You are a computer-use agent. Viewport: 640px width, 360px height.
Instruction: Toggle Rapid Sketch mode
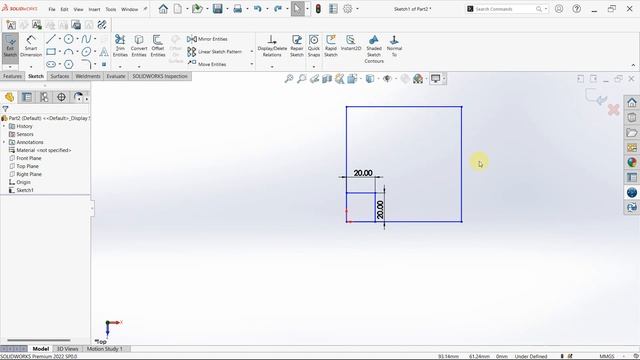[x=331, y=46]
